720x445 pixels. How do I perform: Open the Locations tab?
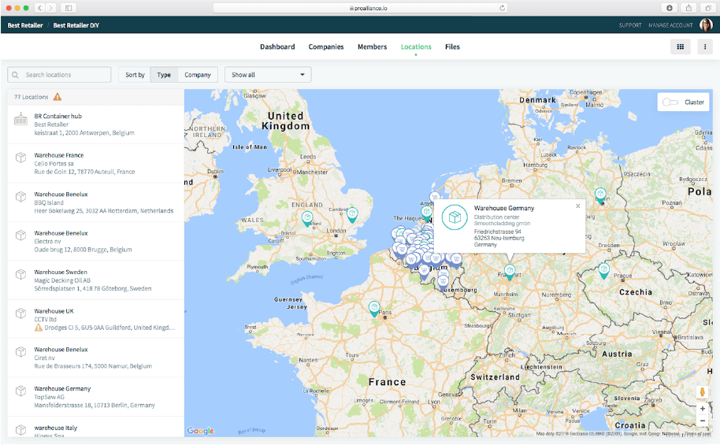click(416, 47)
